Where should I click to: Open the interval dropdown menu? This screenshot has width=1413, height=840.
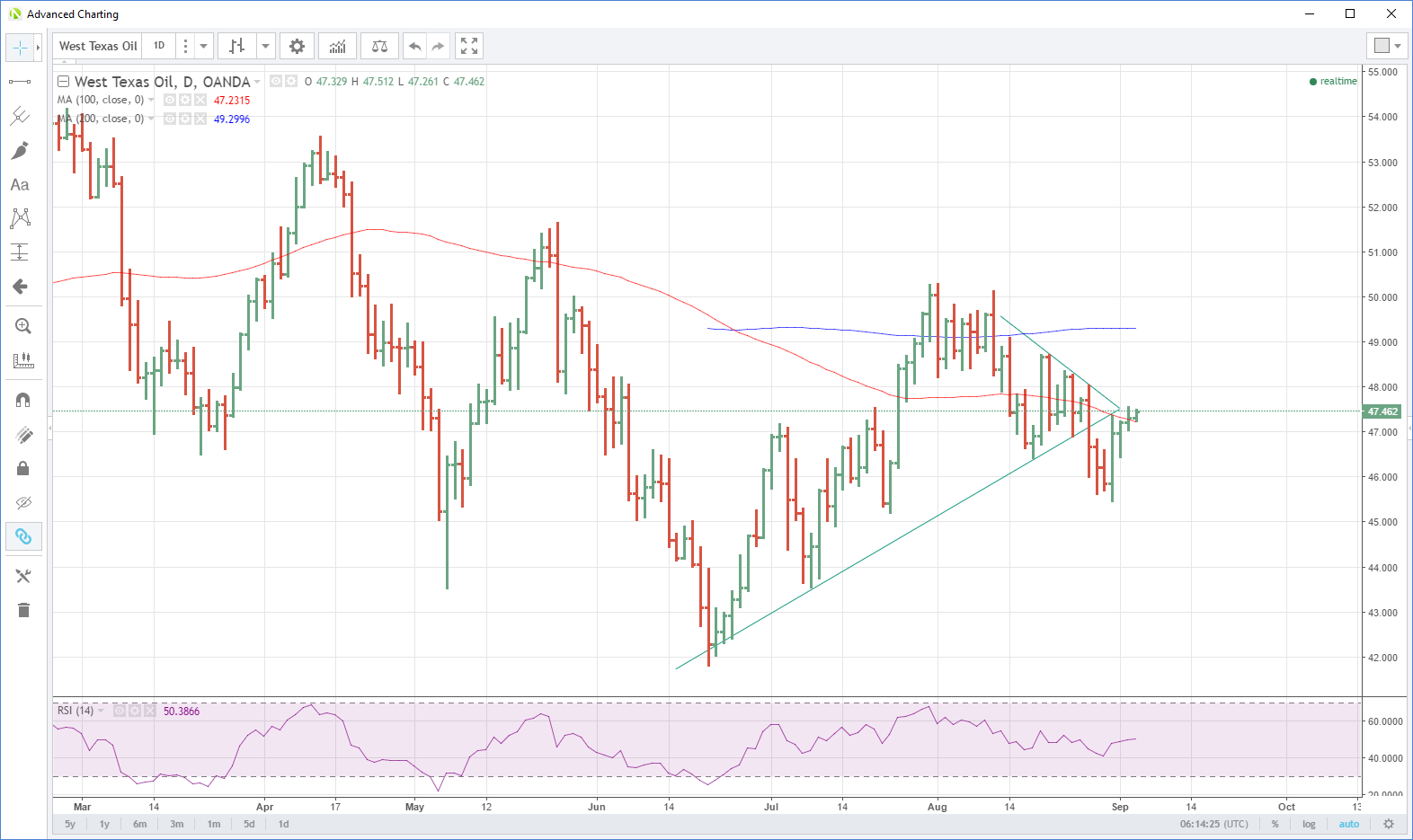coord(204,46)
